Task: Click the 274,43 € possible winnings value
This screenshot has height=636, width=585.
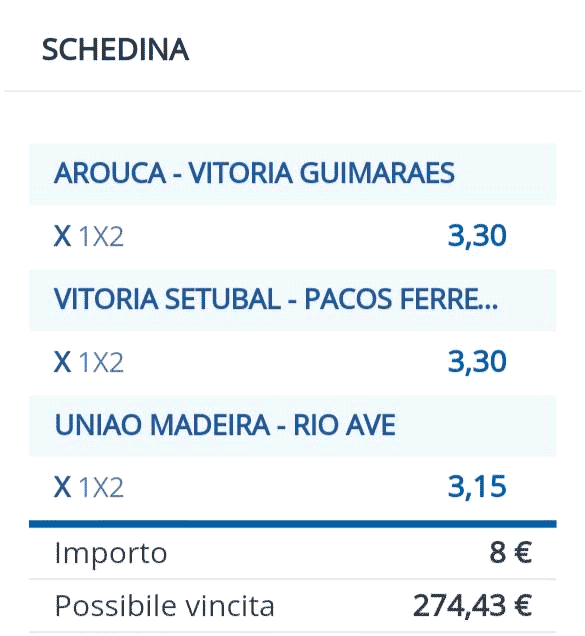Action: click(472, 606)
